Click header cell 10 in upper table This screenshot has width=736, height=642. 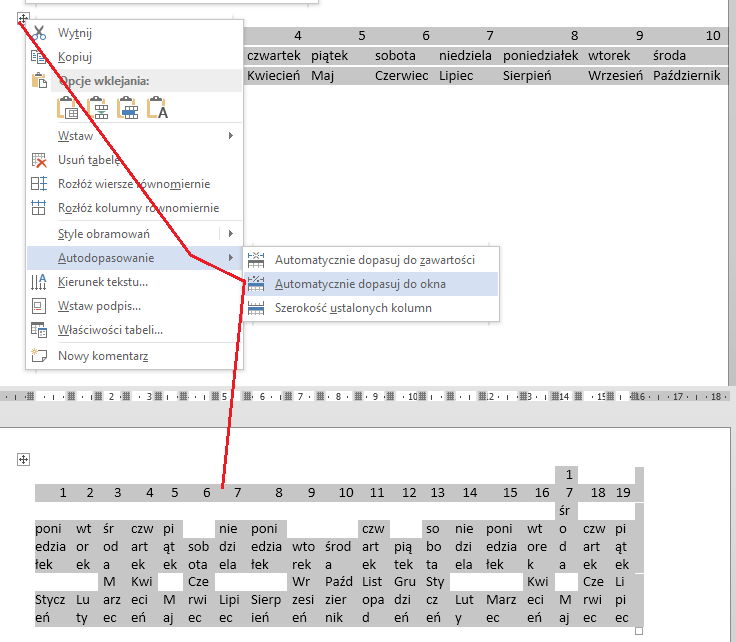click(713, 36)
